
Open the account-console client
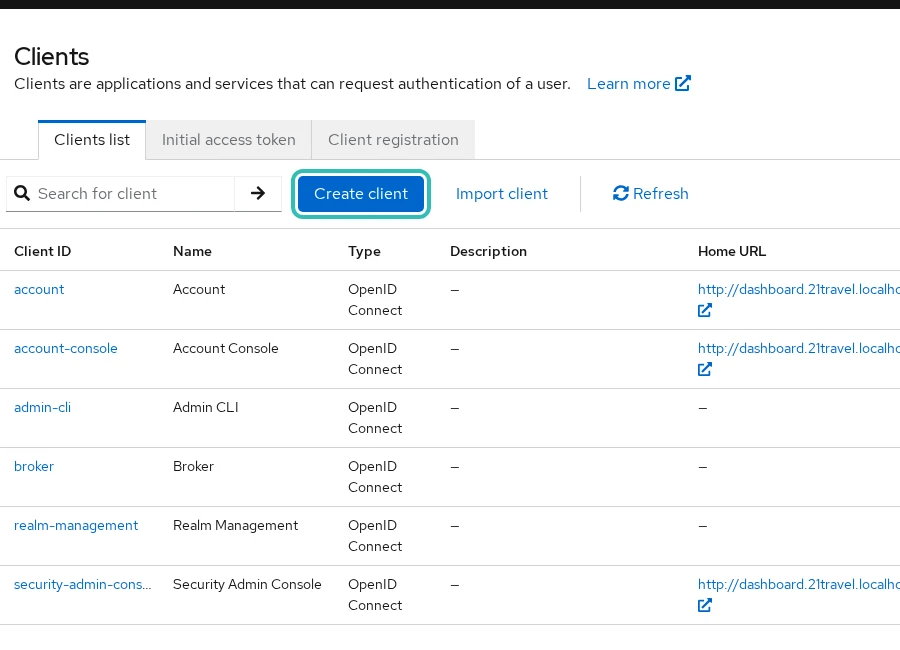[x=65, y=349]
